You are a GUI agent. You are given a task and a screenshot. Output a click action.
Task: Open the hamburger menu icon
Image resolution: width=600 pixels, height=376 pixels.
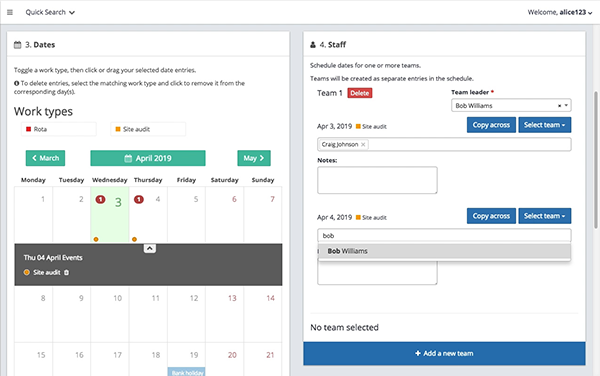[x=10, y=12]
